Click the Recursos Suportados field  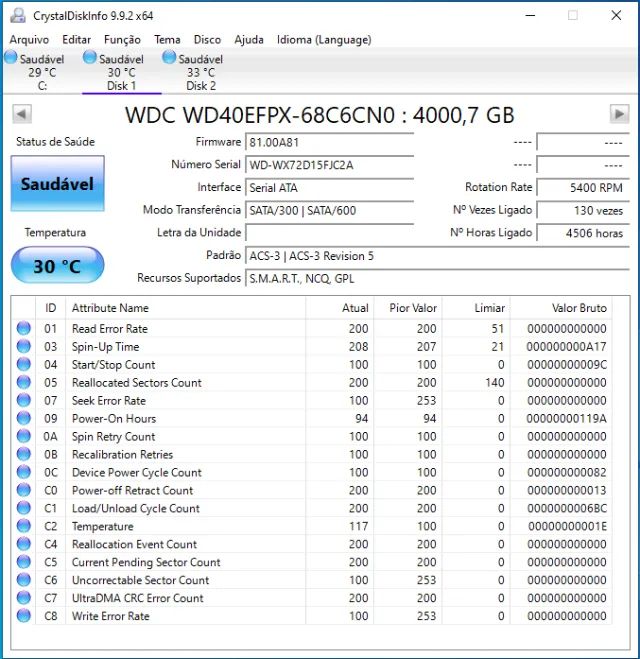[437, 278]
